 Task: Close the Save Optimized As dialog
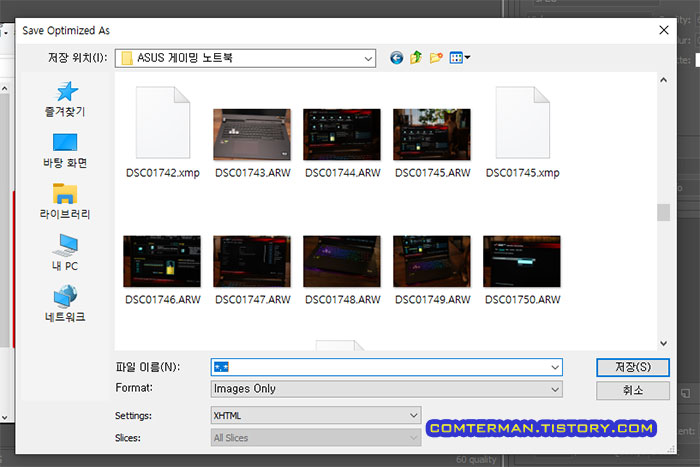pyautogui.click(x=664, y=30)
